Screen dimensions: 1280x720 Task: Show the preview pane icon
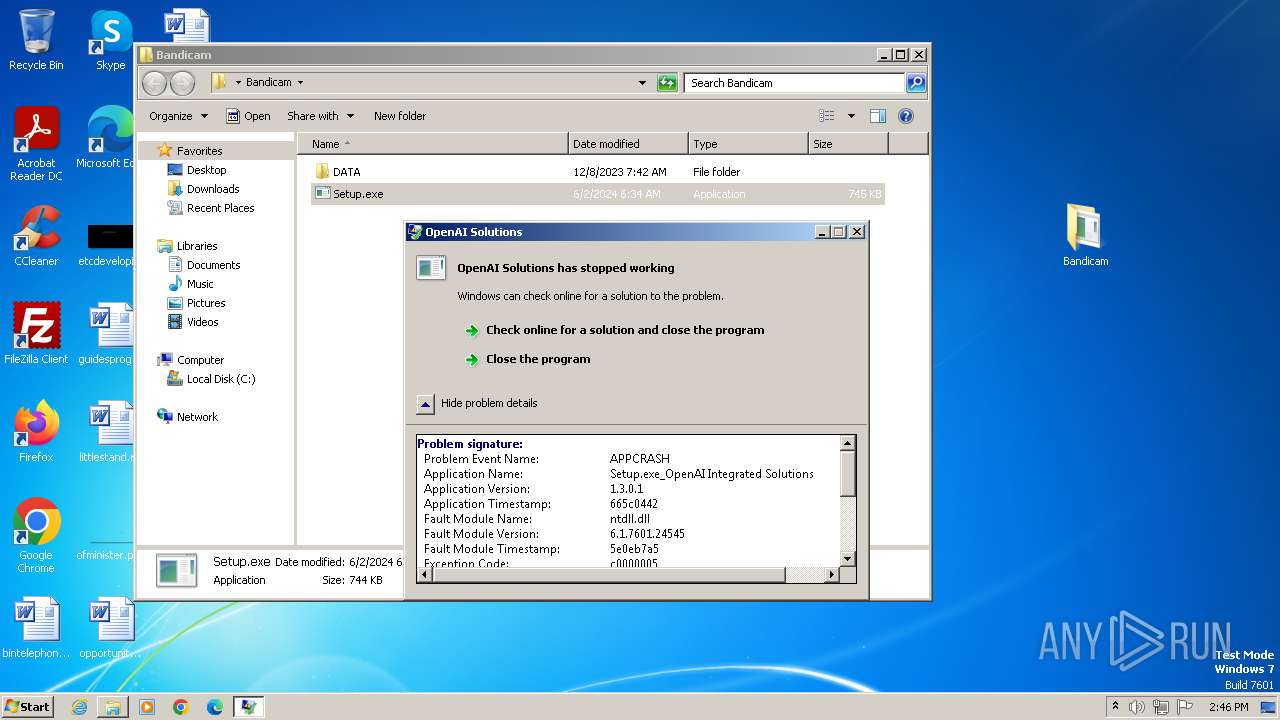[877, 116]
